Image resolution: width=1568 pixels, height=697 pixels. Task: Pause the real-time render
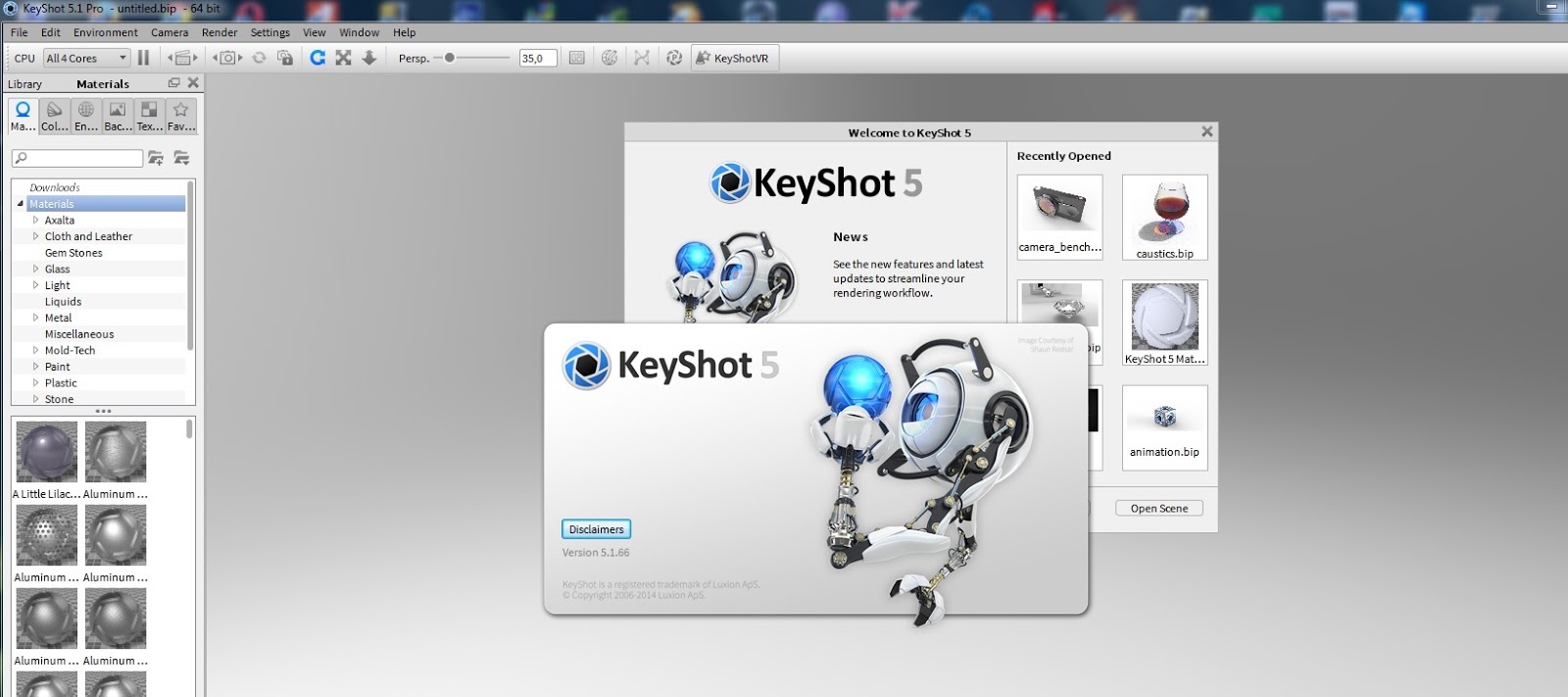pyautogui.click(x=143, y=58)
